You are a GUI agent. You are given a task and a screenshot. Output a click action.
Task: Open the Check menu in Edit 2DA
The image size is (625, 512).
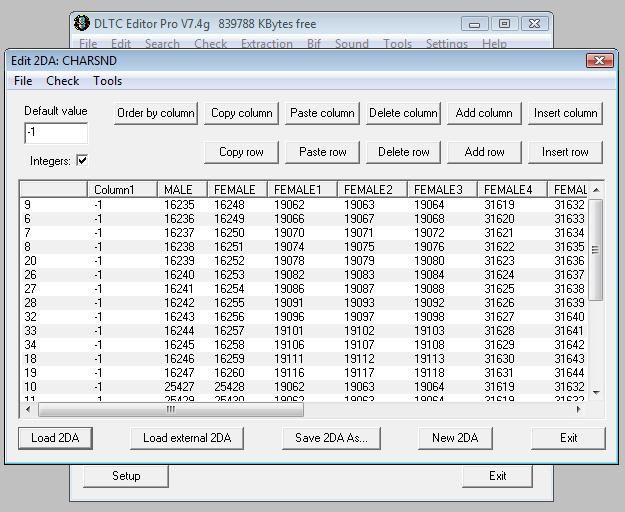coord(62,81)
